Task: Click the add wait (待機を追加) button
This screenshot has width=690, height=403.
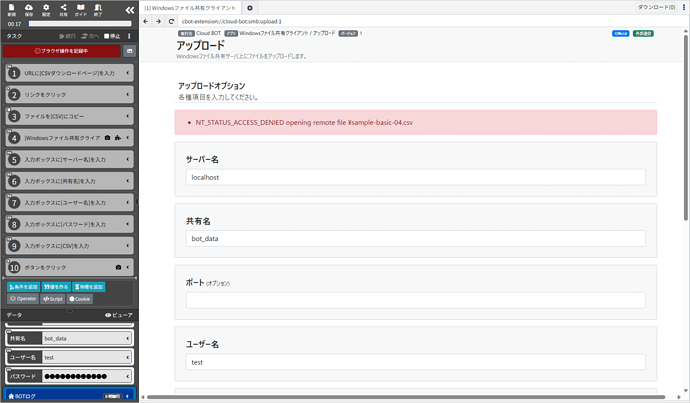Action: point(89,287)
